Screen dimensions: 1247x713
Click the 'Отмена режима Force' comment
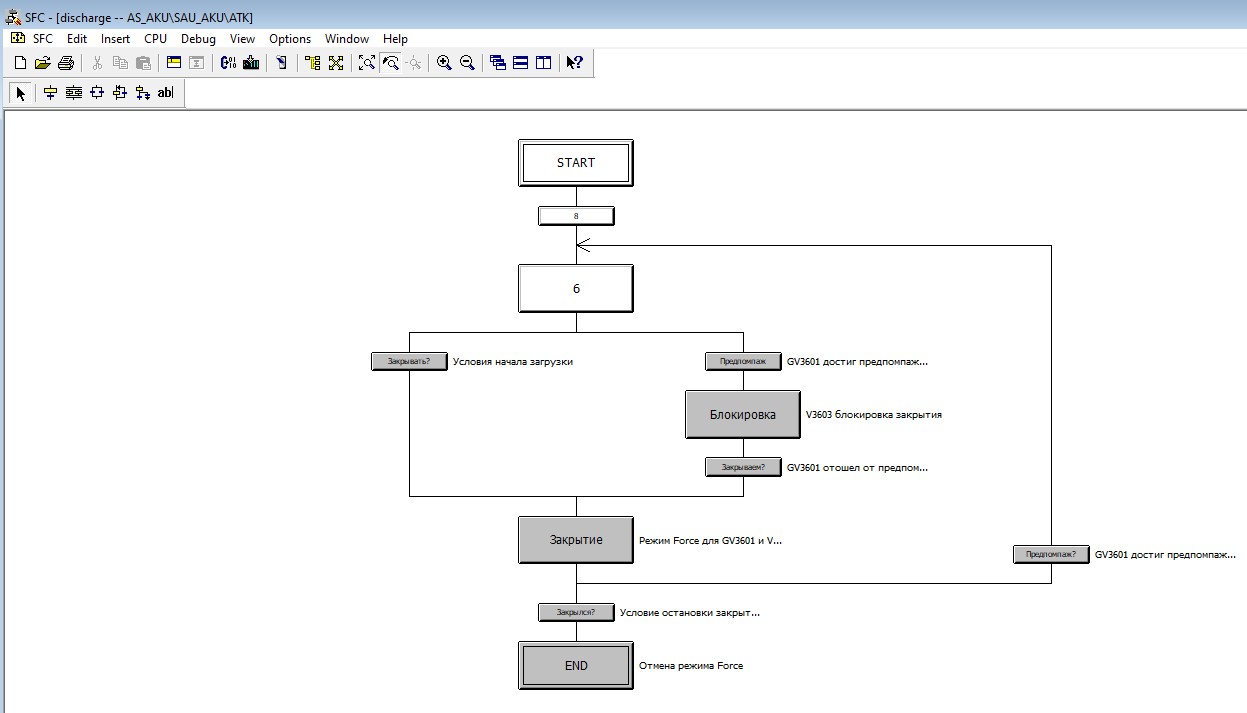(x=691, y=665)
